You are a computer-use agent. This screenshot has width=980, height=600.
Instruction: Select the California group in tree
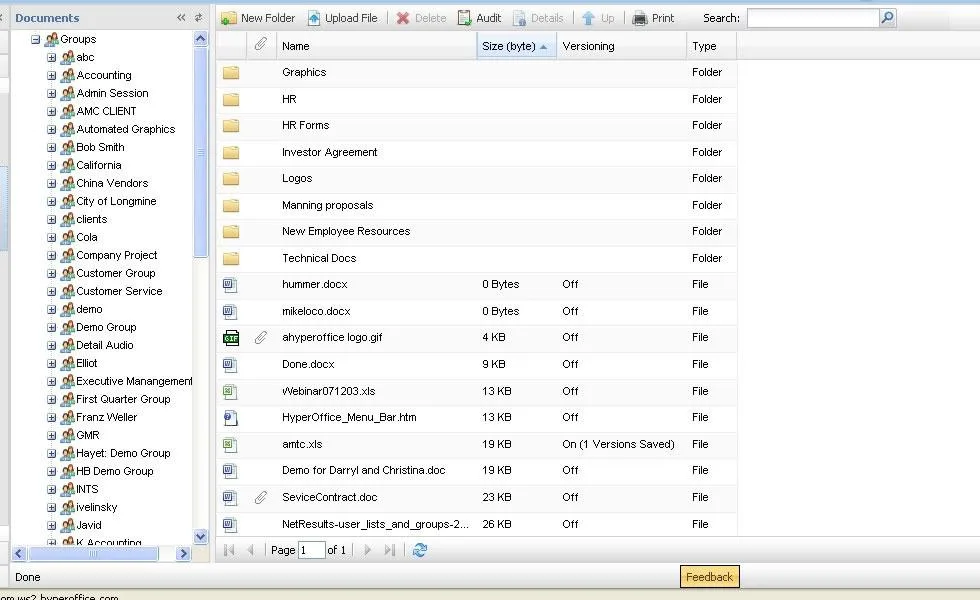pyautogui.click(x=99, y=165)
